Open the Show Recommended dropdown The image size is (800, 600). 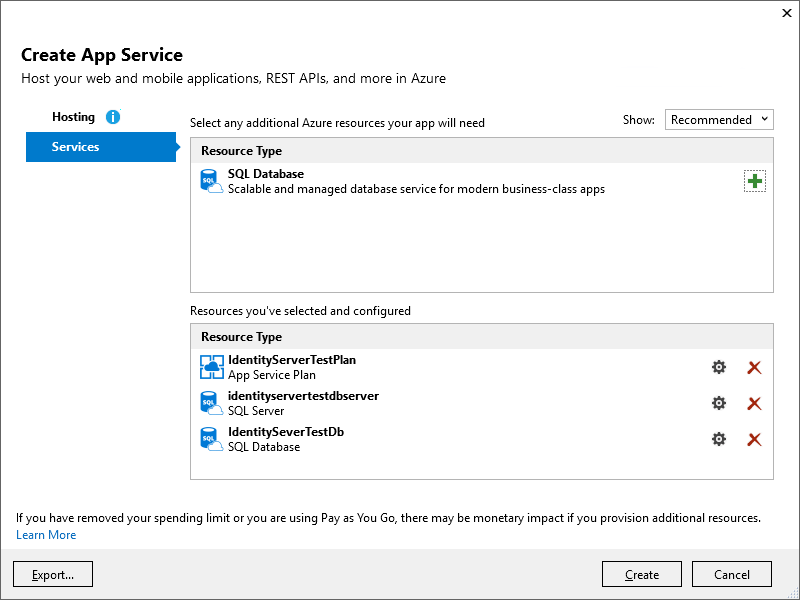coord(719,119)
